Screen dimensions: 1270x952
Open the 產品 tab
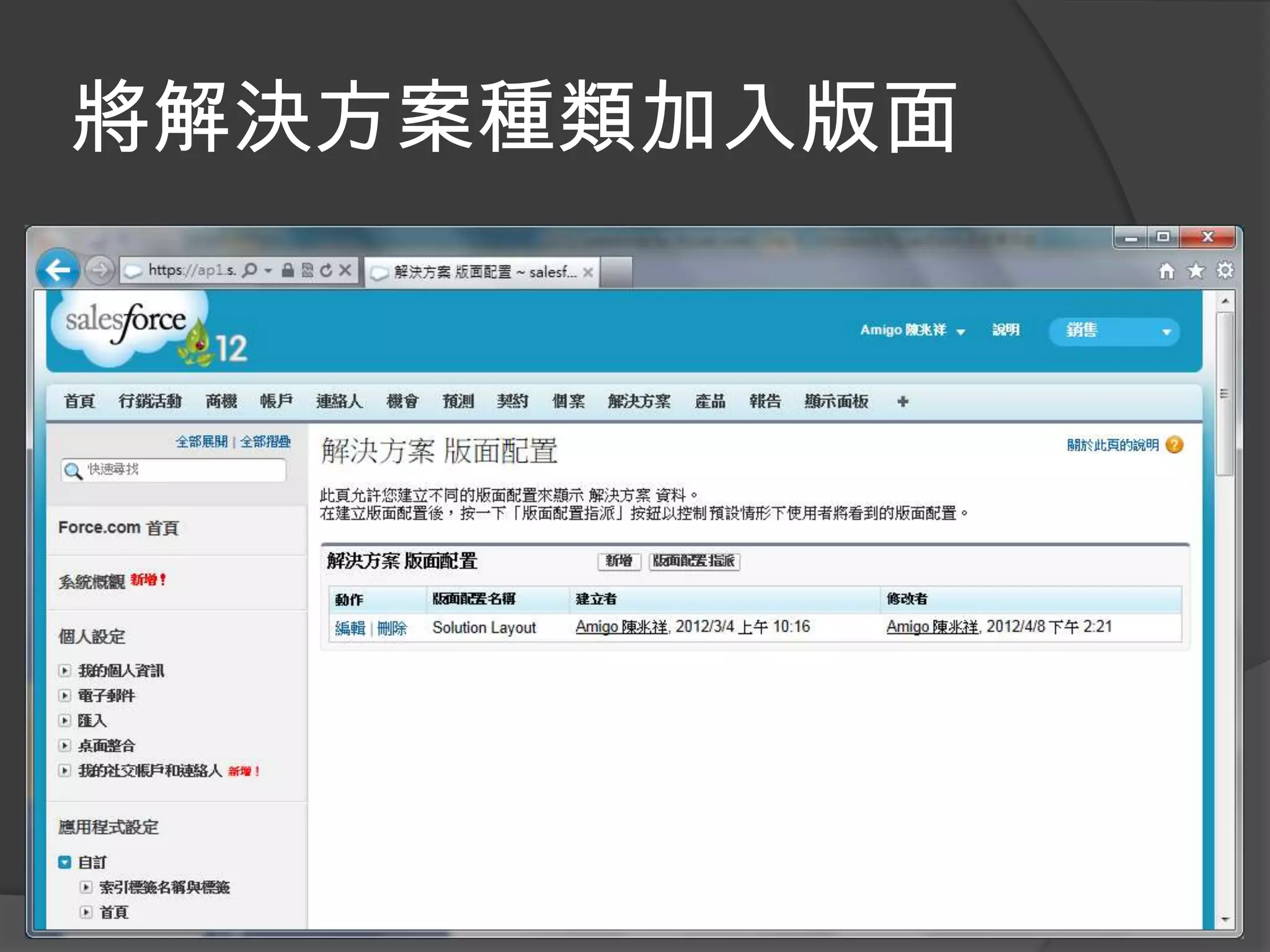(x=710, y=402)
